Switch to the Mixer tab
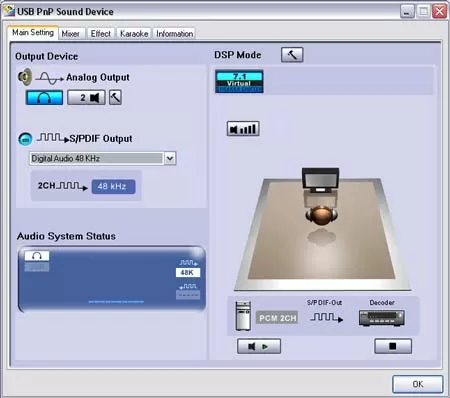The image size is (450, 398). pos(71,34)
